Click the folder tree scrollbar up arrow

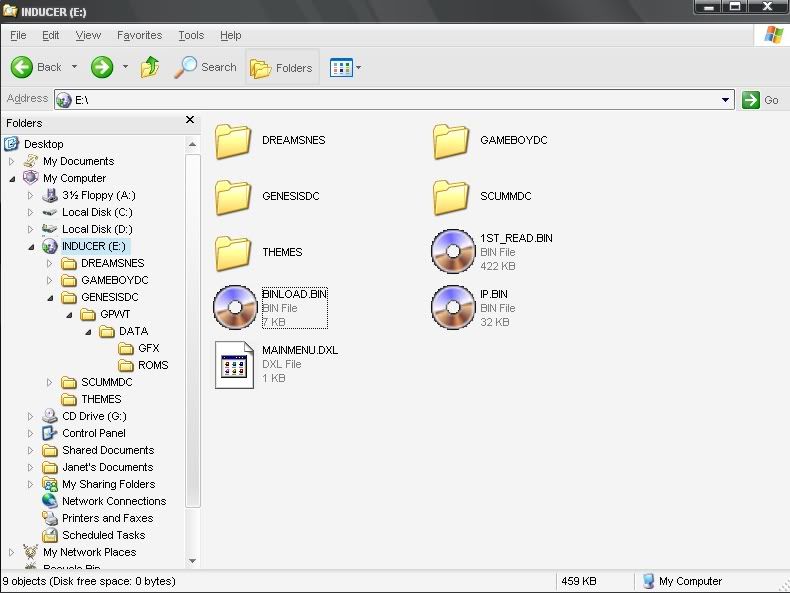coord(192,145)
